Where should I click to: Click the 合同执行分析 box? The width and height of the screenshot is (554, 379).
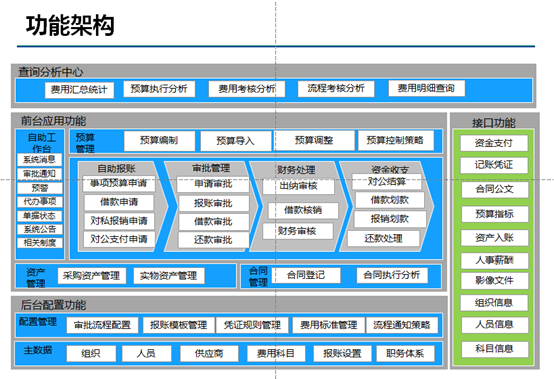(392, 275)
